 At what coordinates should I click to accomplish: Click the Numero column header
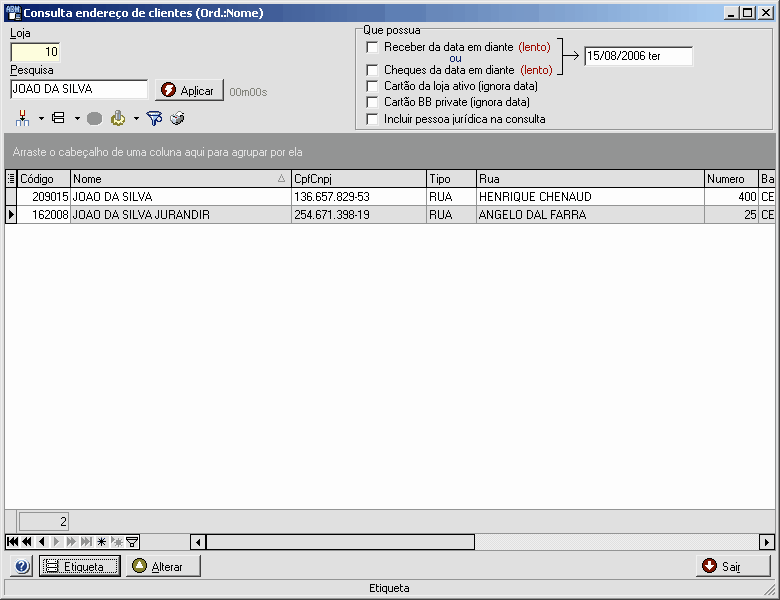[731, 179]
